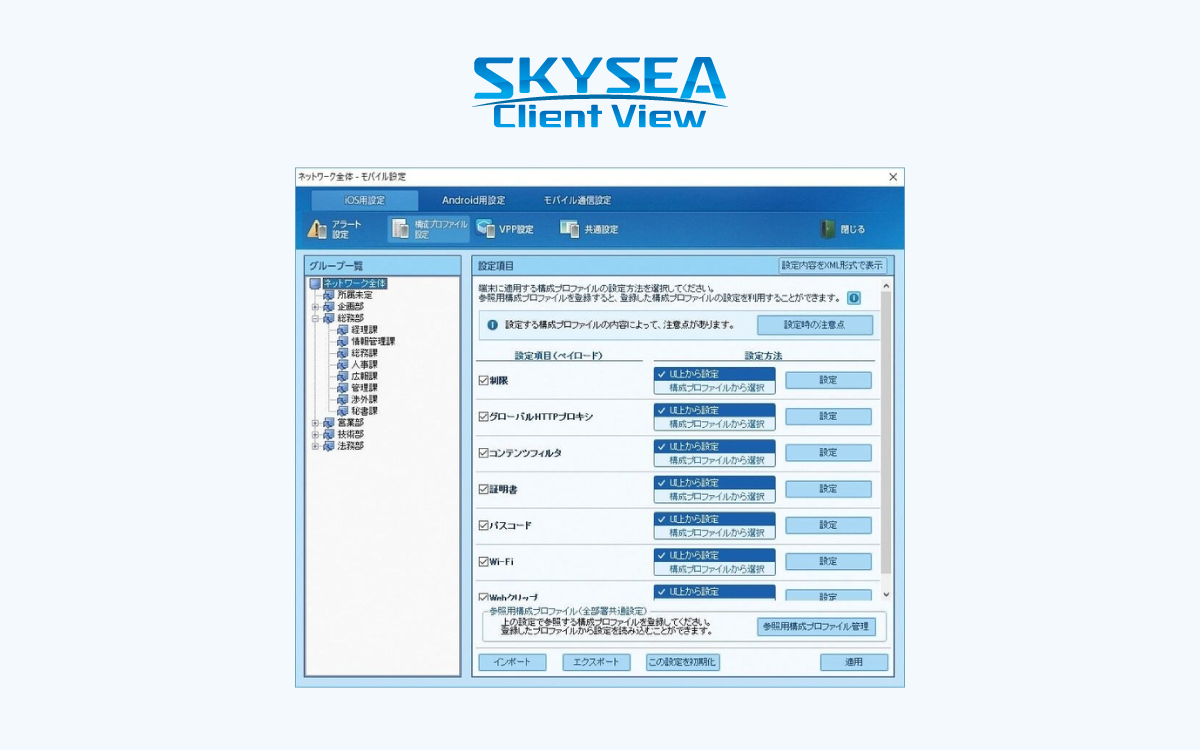
Task: Click the 設定 button for パスコード
Action: 828,525
